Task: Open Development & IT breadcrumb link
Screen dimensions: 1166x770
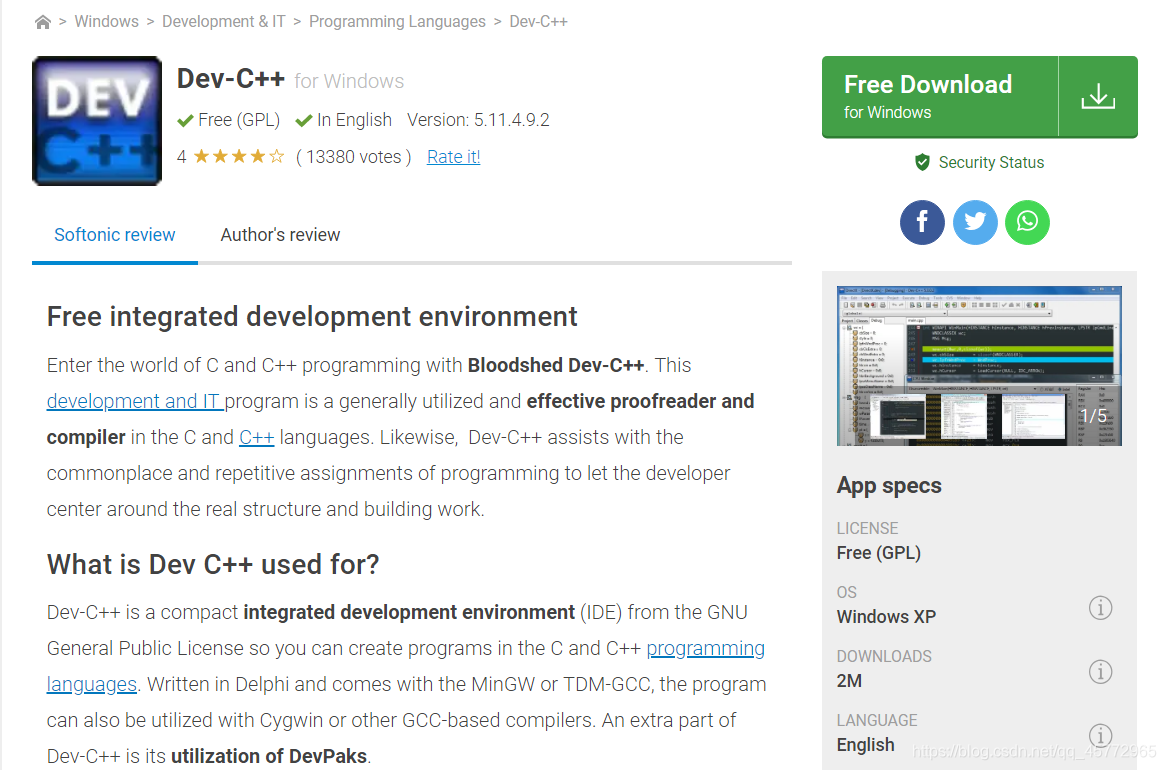Action: (224, 22)
